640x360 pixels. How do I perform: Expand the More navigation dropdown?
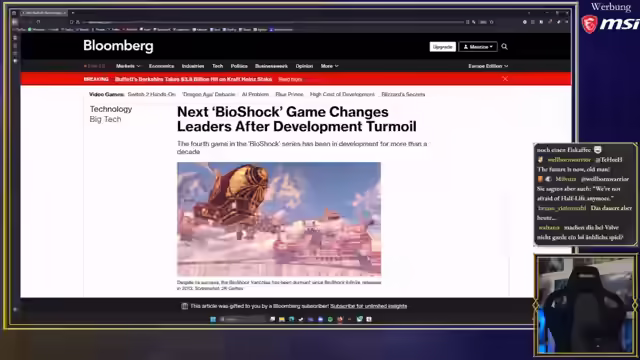329,66
